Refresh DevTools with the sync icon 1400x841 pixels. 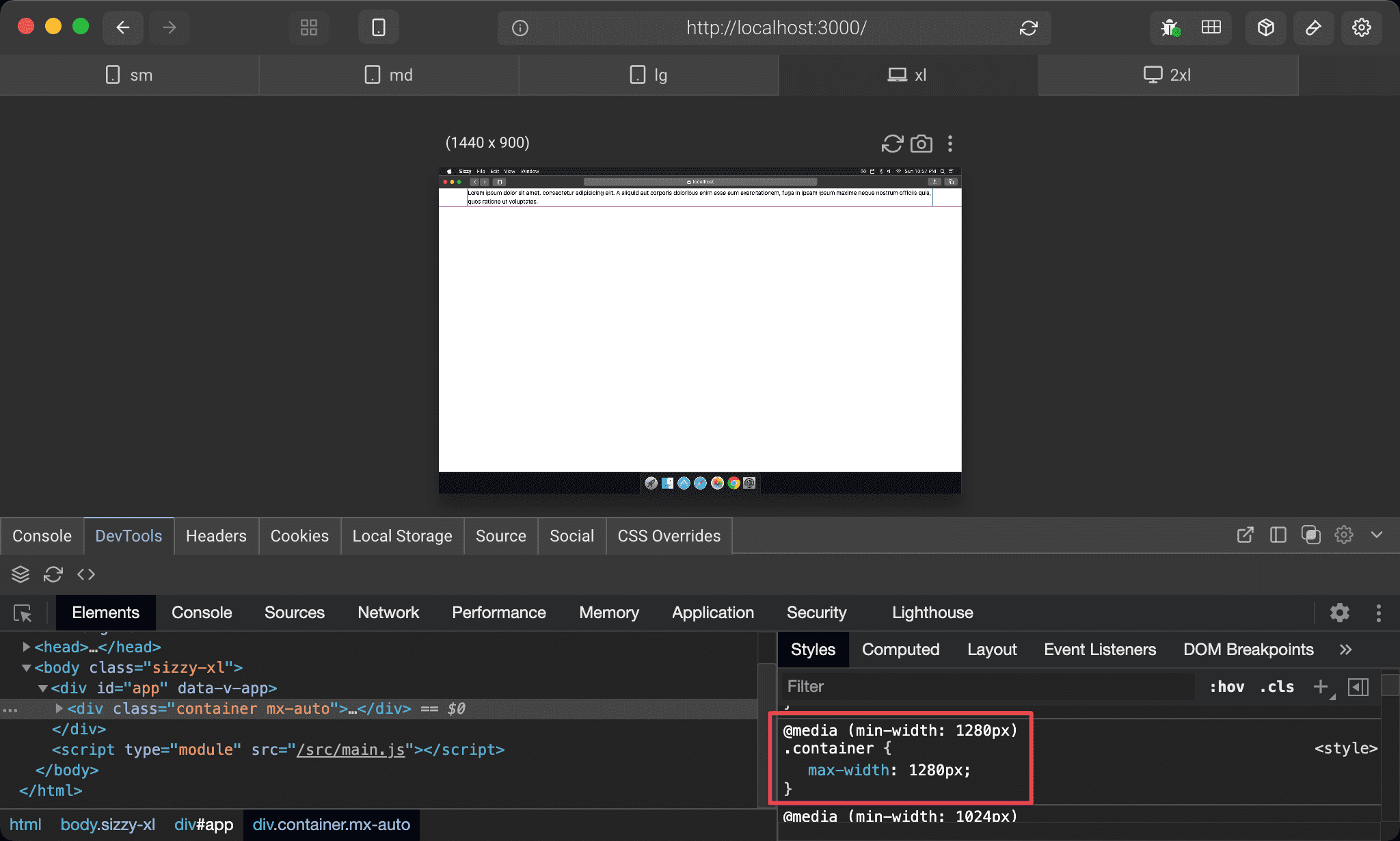[x=53, y=574]
